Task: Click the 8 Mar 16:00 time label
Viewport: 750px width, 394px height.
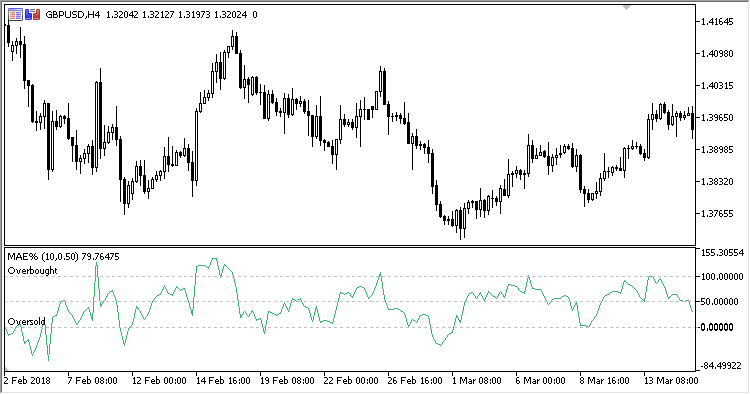Action: coord(605,381)
